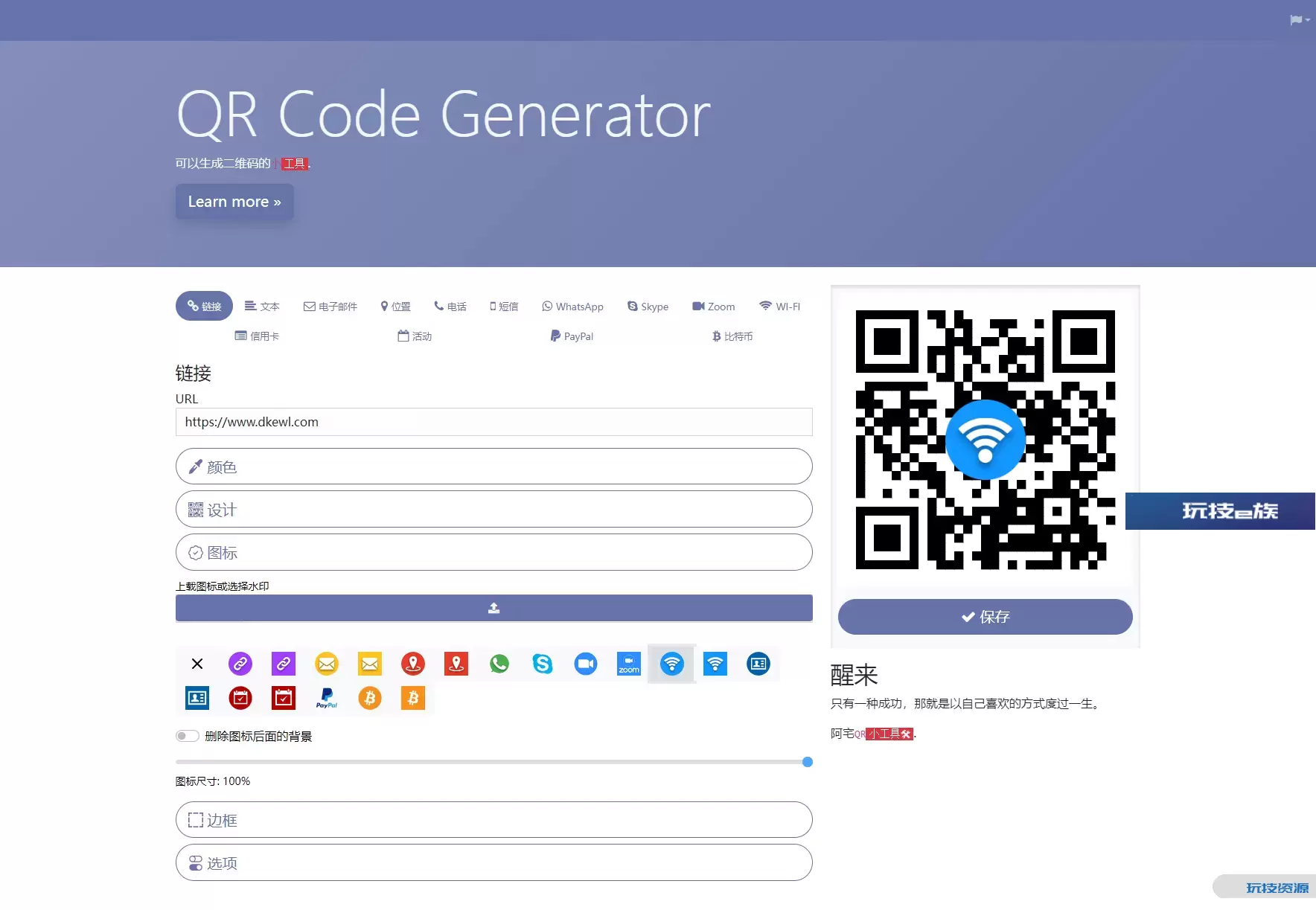Expand the 边框 border section
The width and height of the screenshot is (1316, 910).
(493, 820)
